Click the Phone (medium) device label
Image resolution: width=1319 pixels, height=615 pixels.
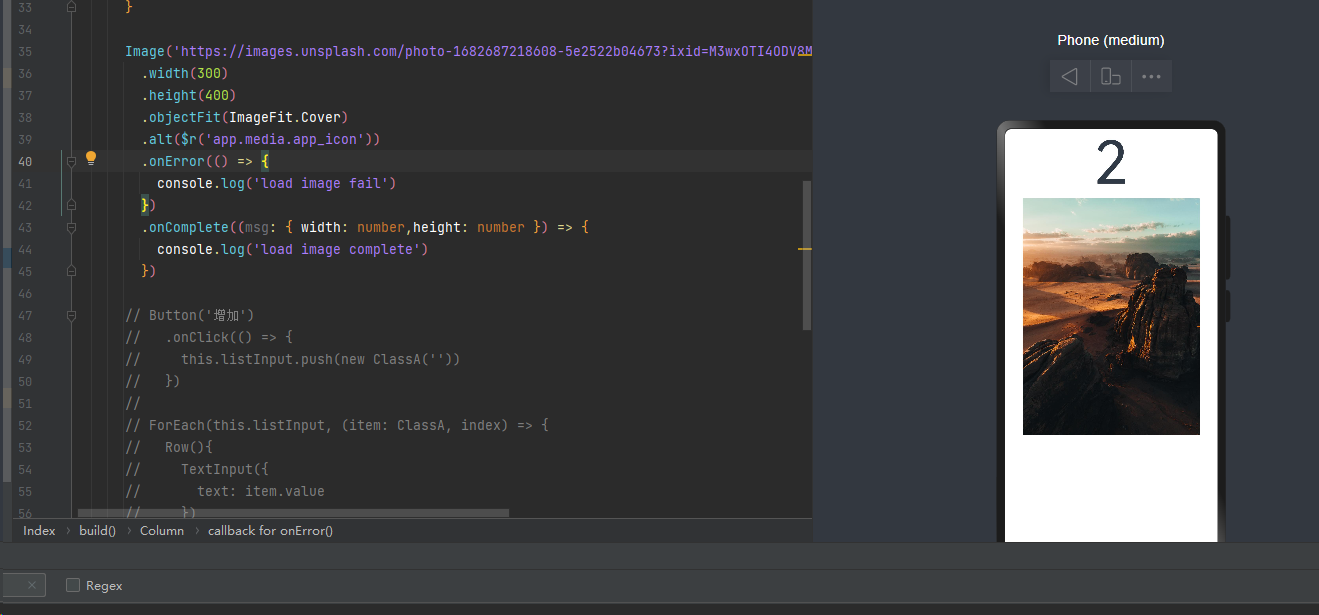point(1111,40)
